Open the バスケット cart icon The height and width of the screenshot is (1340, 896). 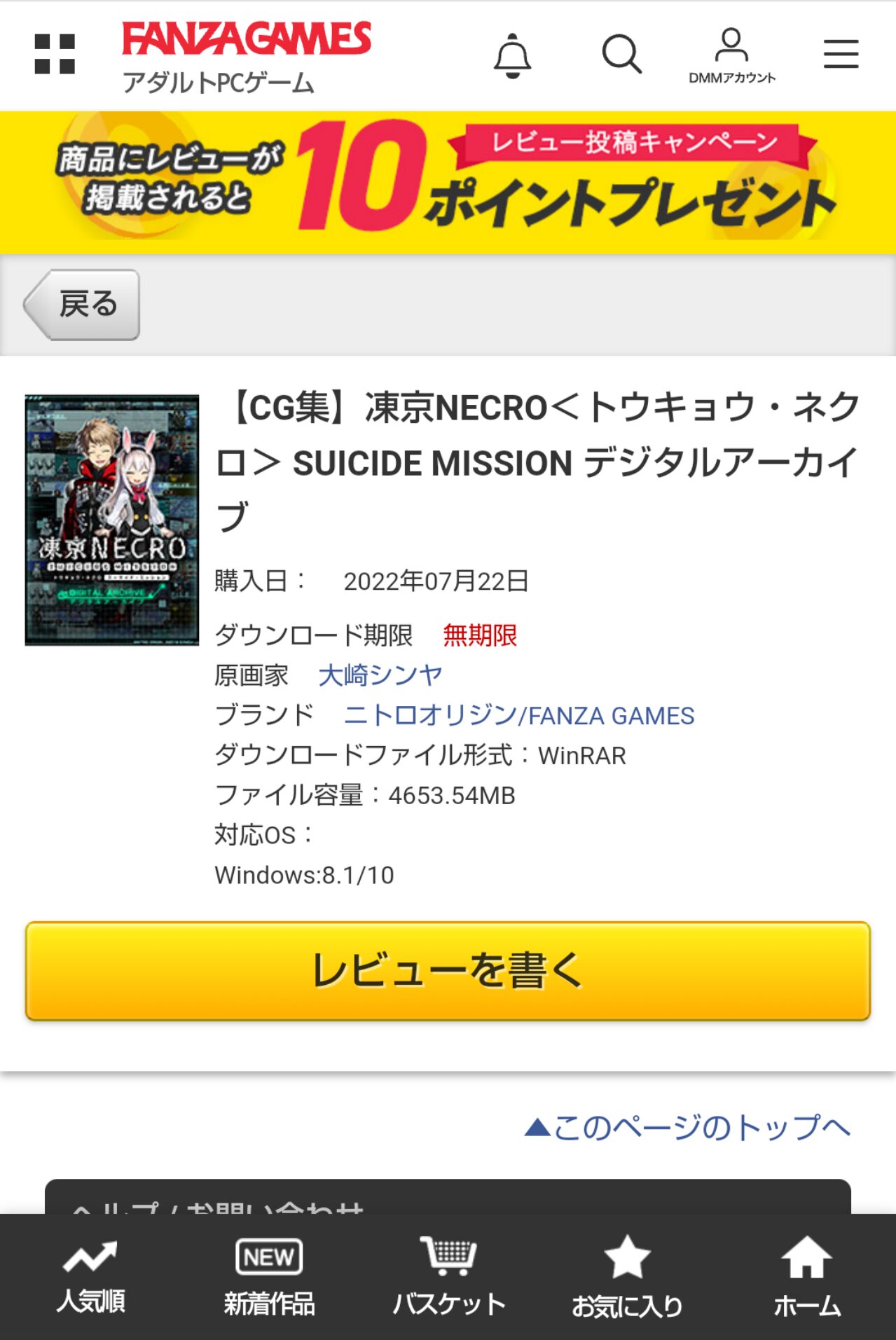pos(448,1277)
